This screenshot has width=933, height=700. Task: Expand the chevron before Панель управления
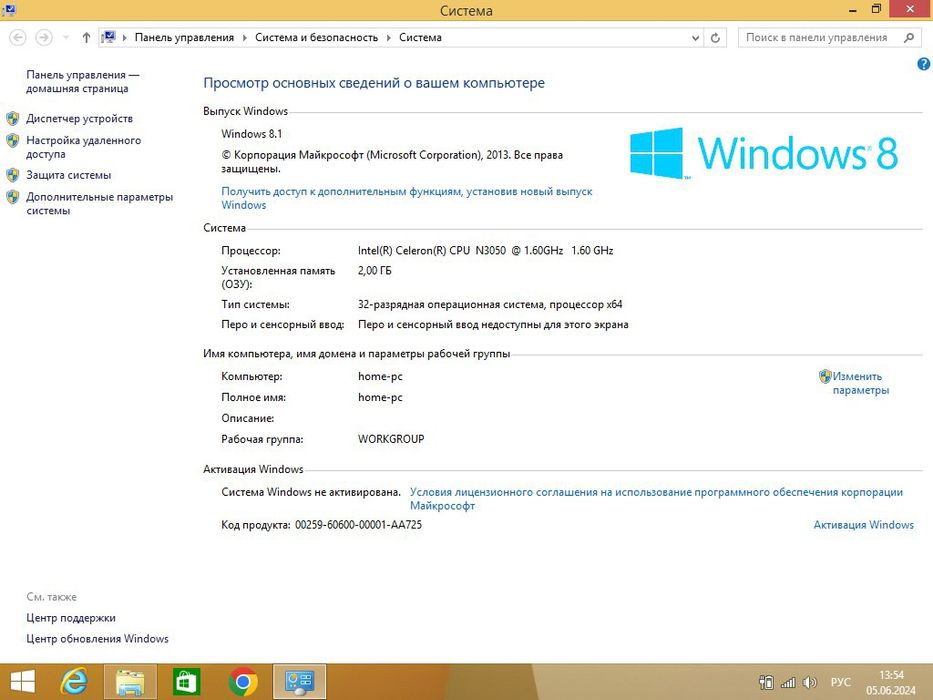click(124, 38)
